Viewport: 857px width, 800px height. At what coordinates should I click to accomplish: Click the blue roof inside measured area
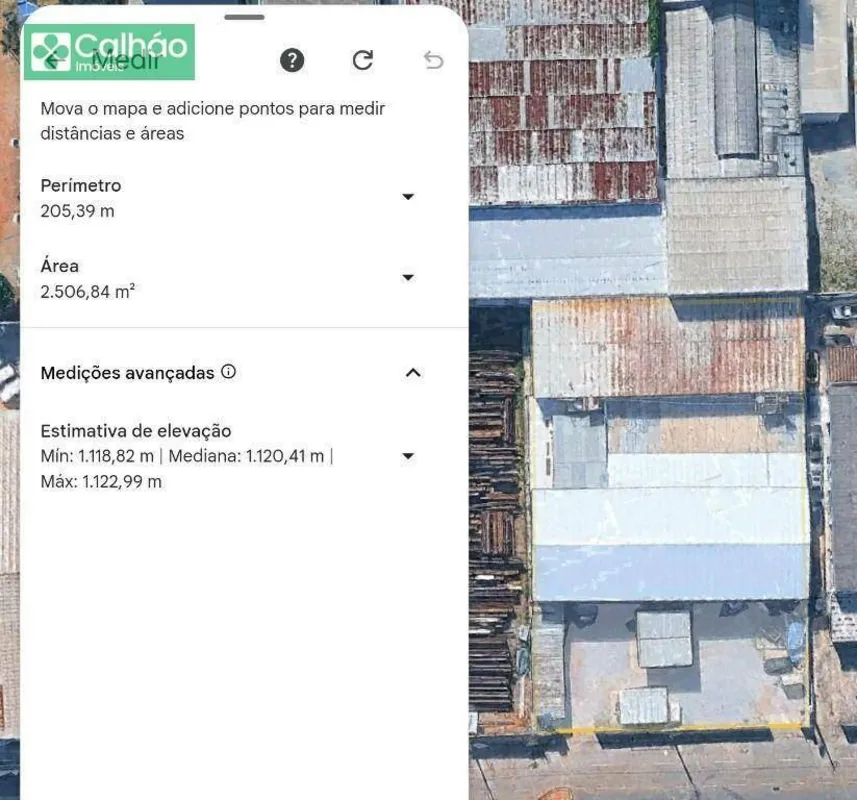click(x=671, y=573)
